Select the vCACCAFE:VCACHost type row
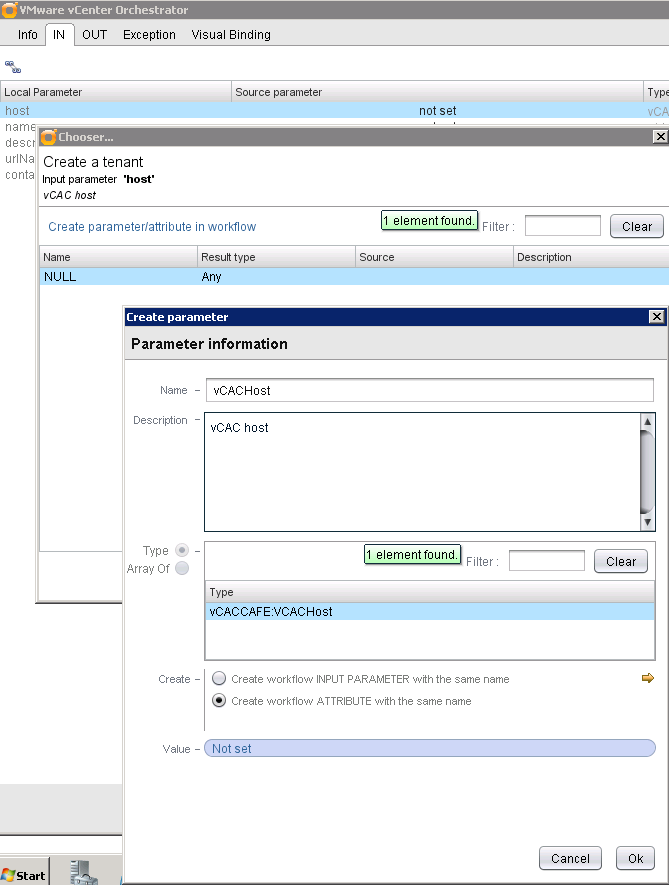The image size is (669, 885). (430, 611)
